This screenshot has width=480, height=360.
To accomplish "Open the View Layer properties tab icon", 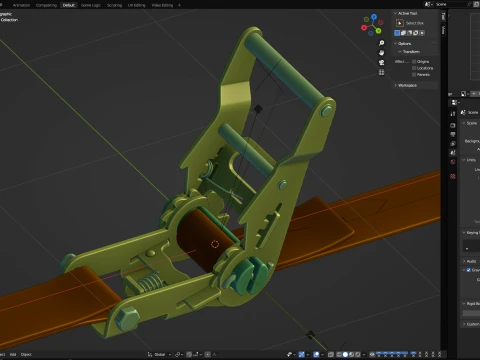I will coord(453,144).
